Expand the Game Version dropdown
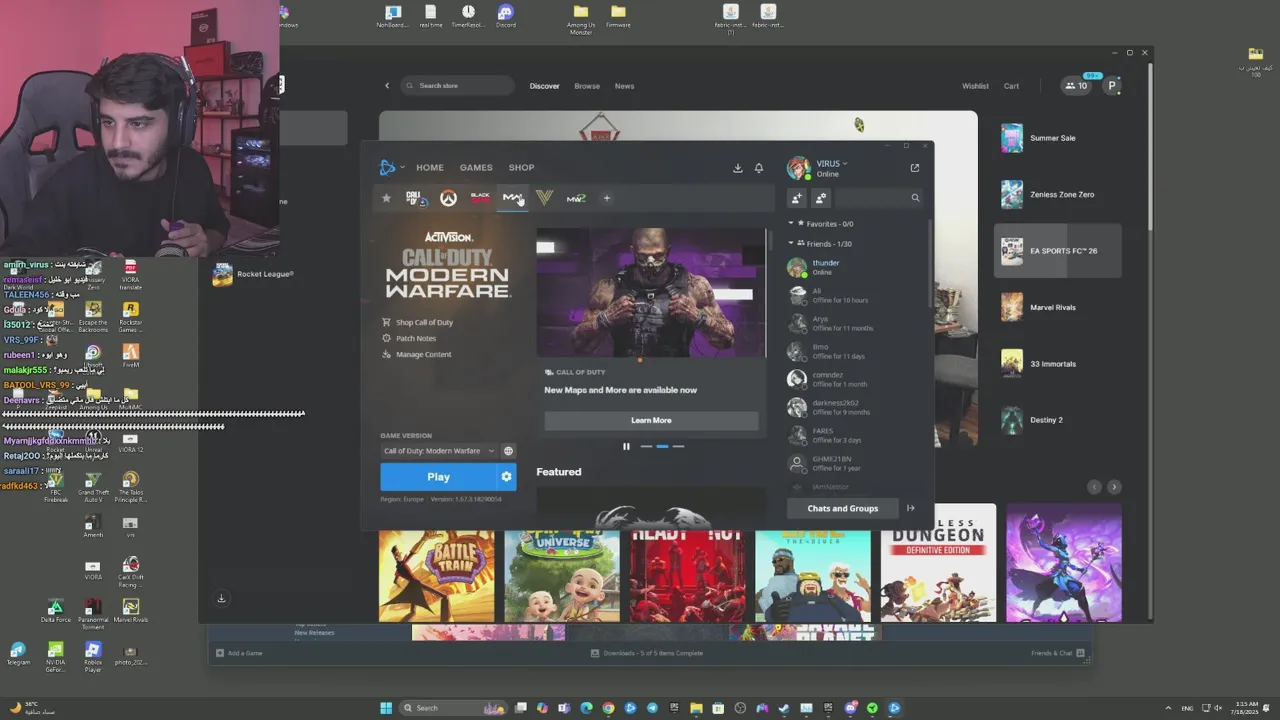This screenshot has width=1280, height=720. pyautogui.click(x=438, y=451)
